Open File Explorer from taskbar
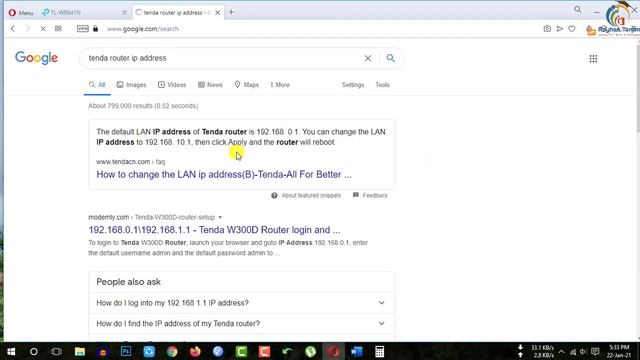 (x=80, y=351)
